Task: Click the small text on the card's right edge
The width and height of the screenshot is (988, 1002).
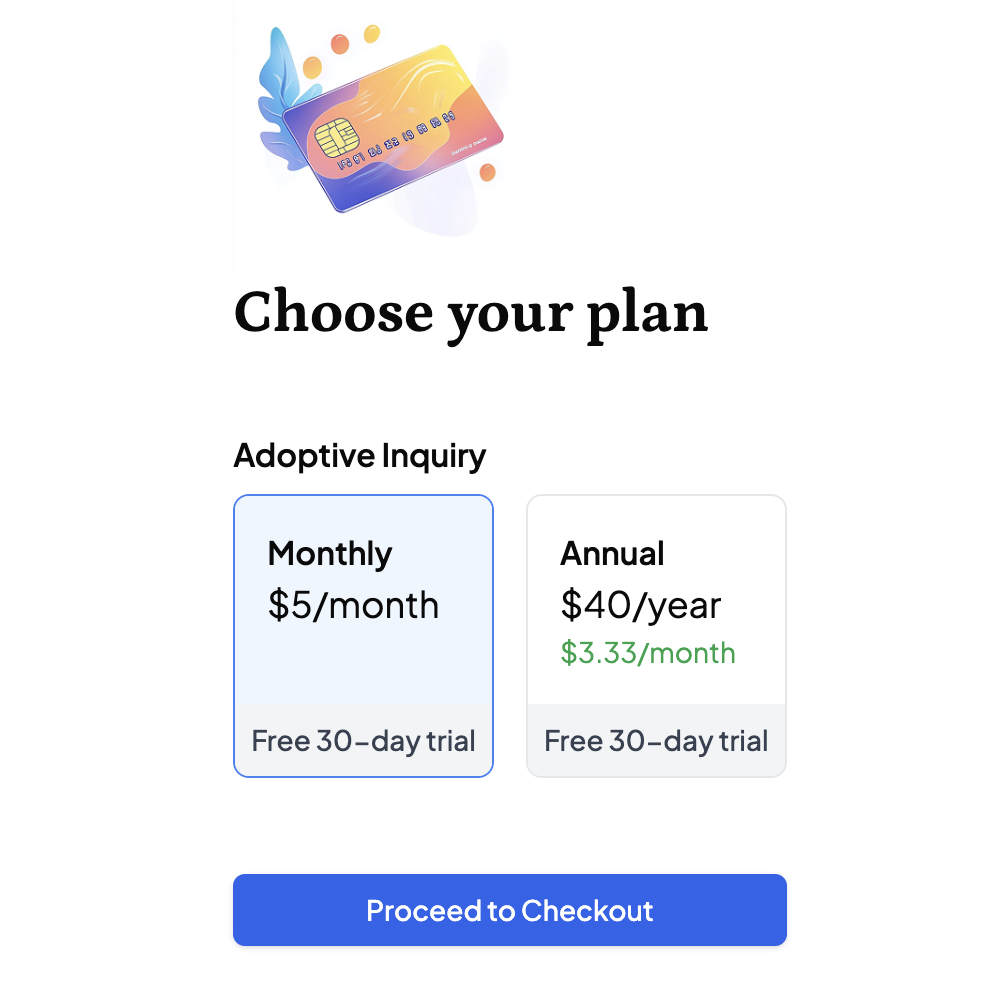Action: (x=466, y=146)
